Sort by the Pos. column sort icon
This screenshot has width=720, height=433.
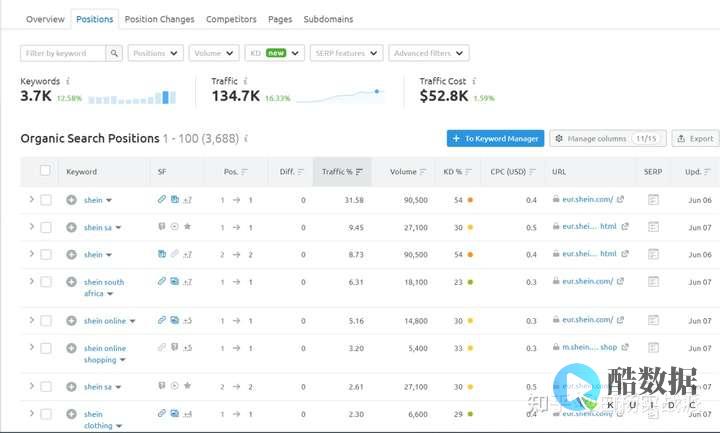pos(244,172)
